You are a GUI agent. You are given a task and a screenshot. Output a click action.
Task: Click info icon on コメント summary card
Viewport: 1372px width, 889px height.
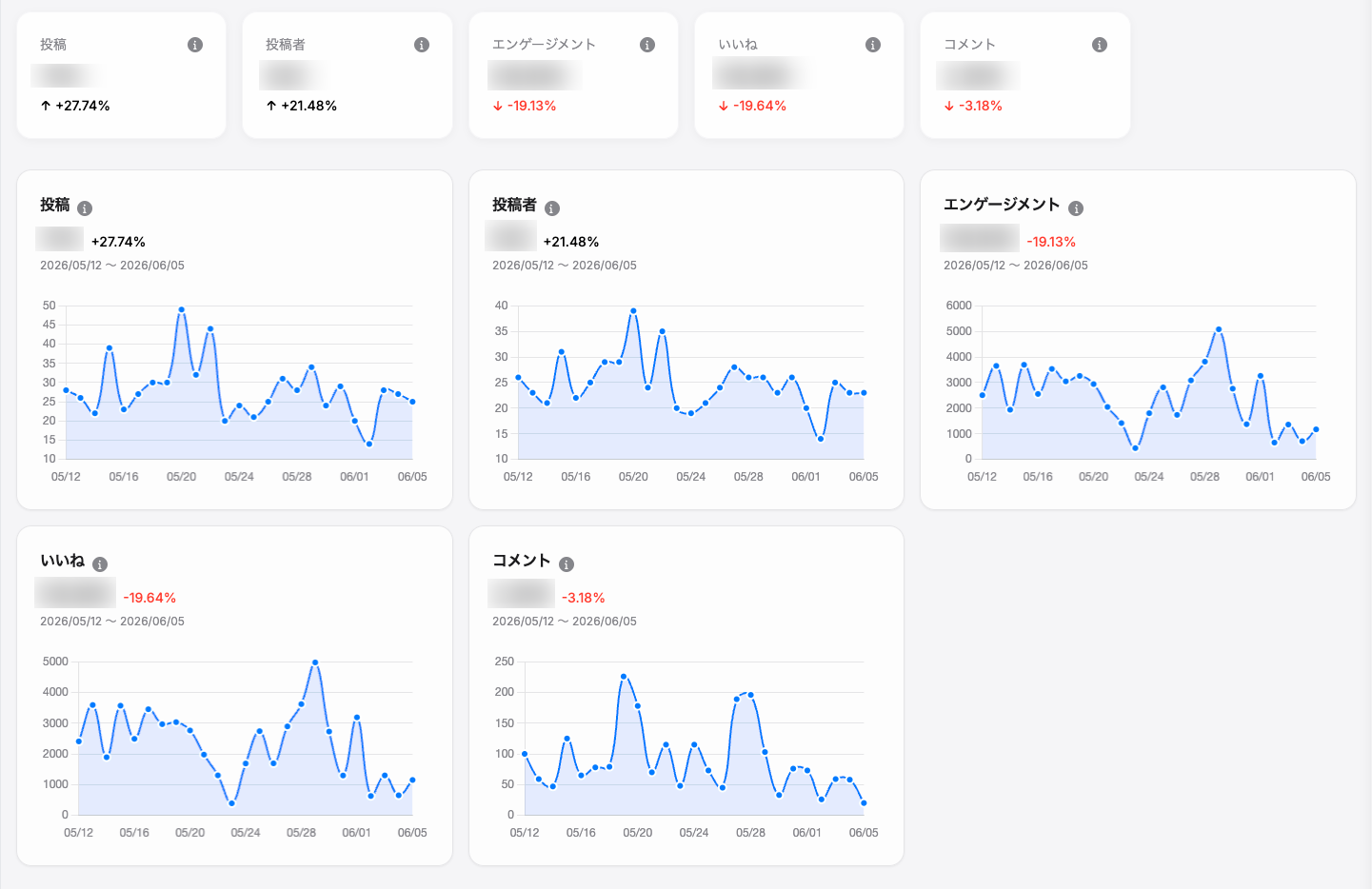coord(1100,45)
